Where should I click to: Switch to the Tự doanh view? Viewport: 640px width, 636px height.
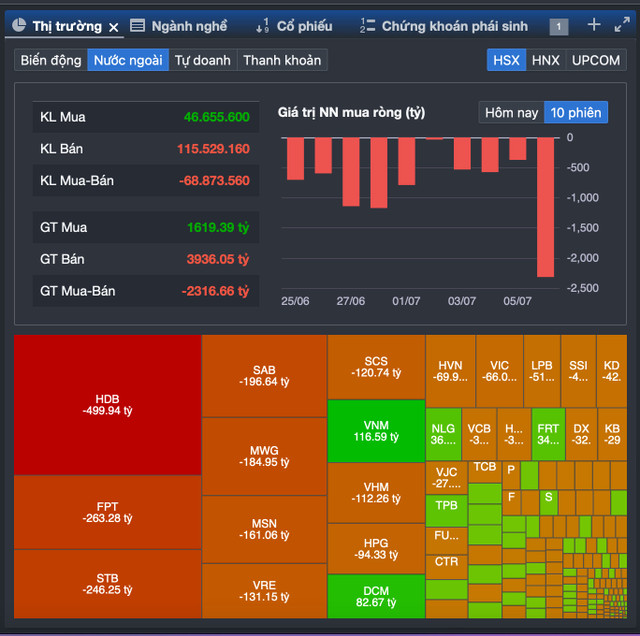[202, 60]
